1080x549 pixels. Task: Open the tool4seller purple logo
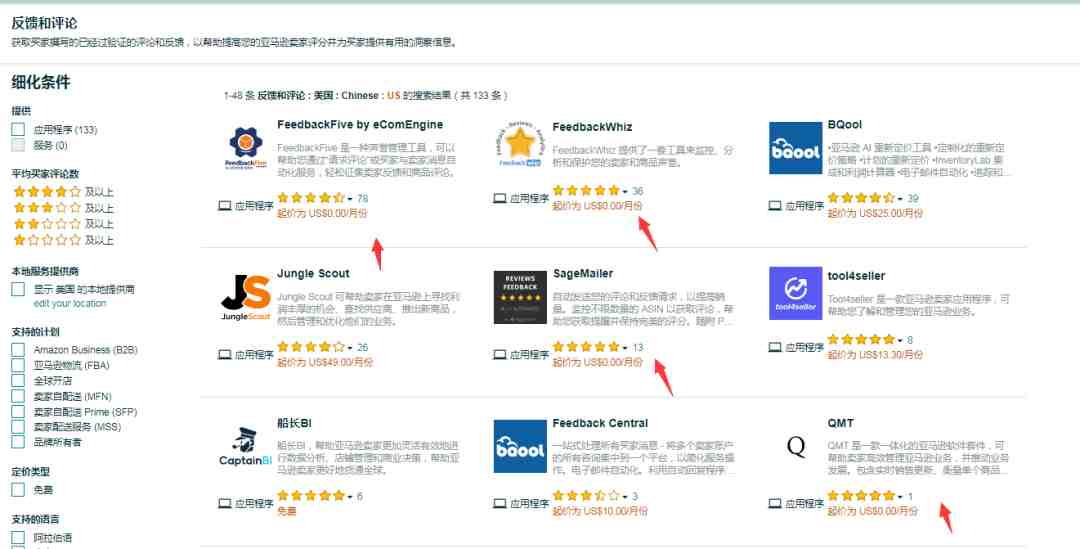[x=796, y=293]
